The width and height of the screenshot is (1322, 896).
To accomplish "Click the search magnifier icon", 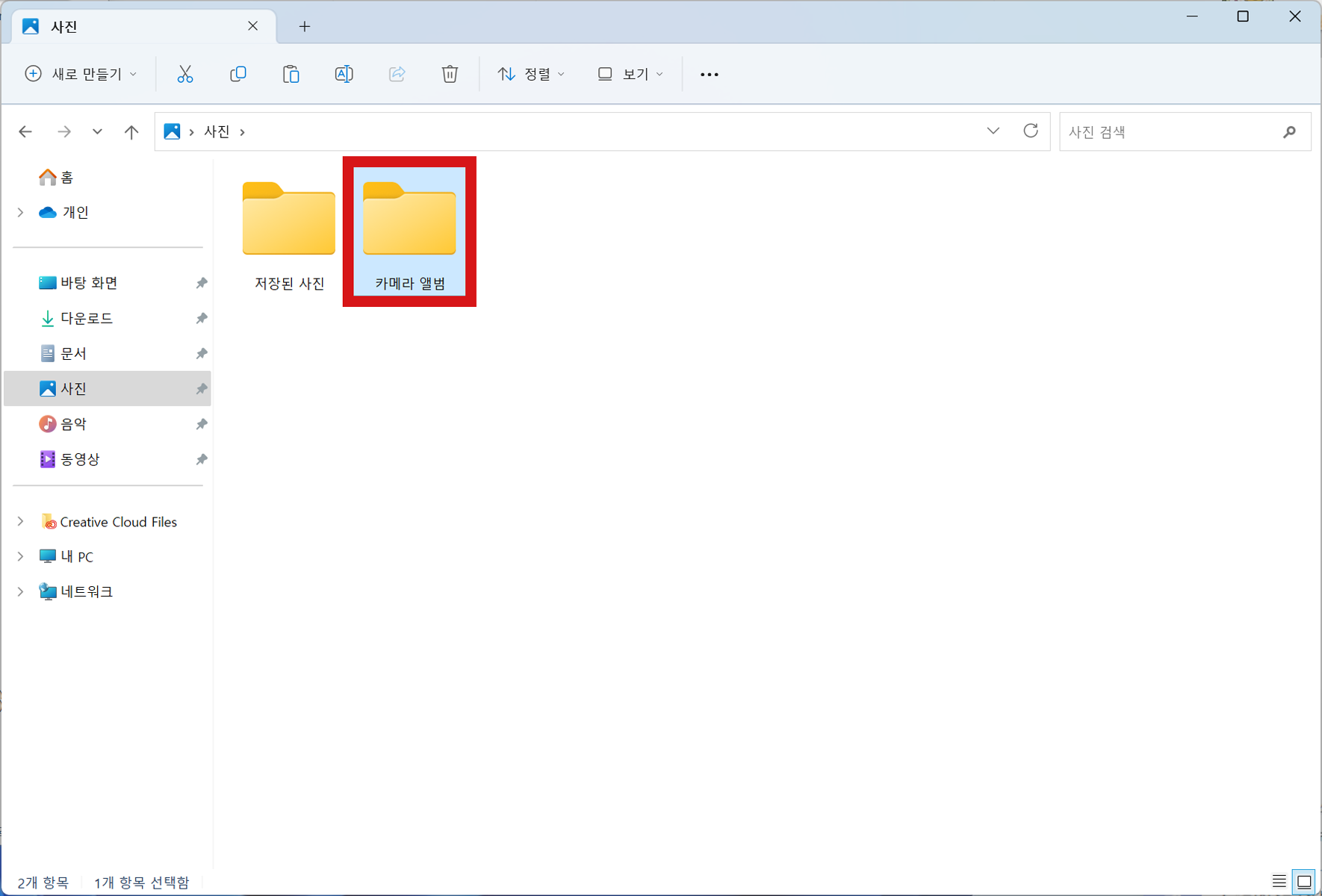I will [1289, 132].
